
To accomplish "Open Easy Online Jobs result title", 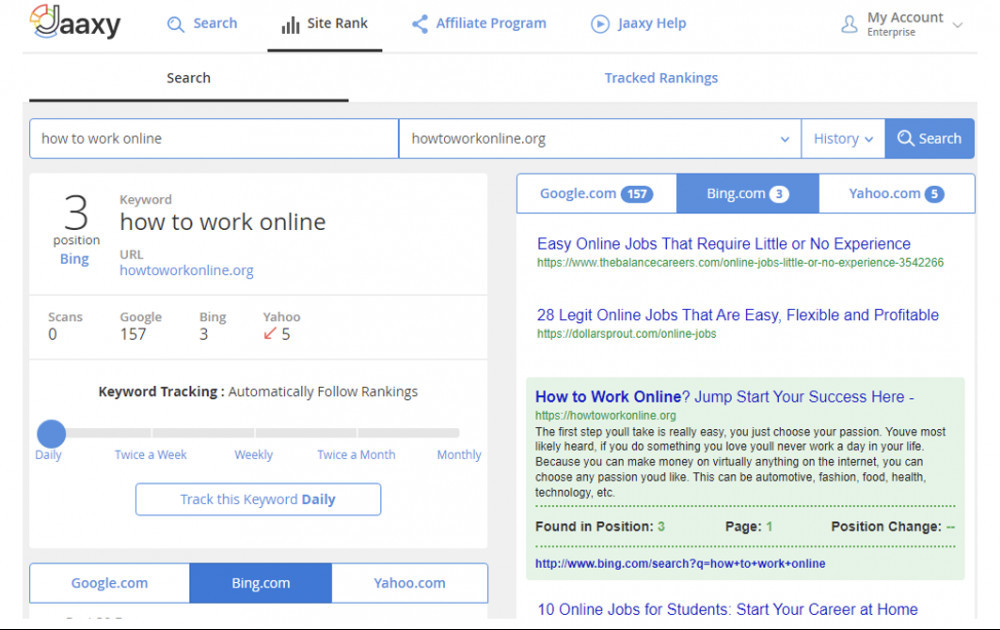I will click(x=724, y=244).
